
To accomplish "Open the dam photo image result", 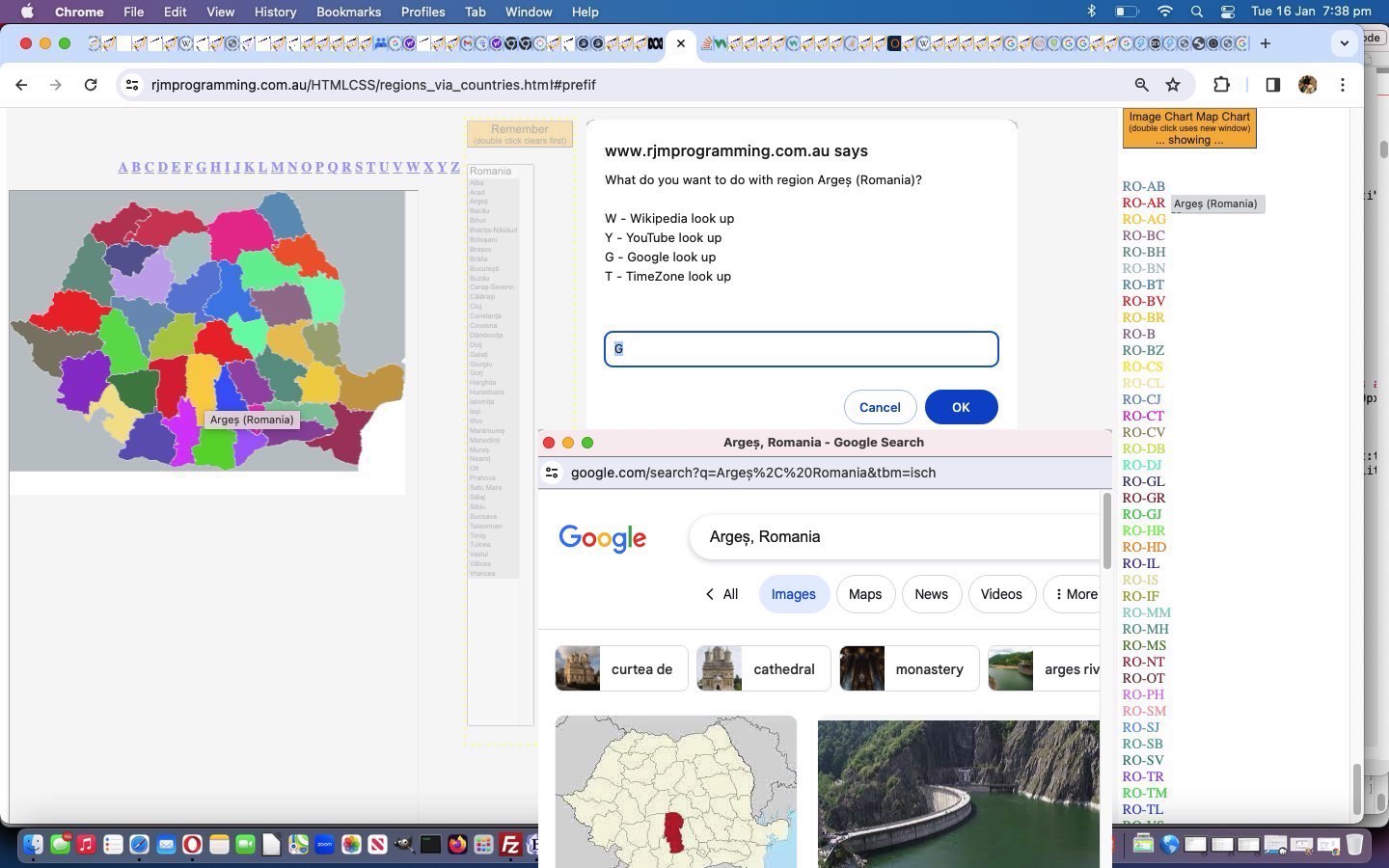I will click(959, 793).
